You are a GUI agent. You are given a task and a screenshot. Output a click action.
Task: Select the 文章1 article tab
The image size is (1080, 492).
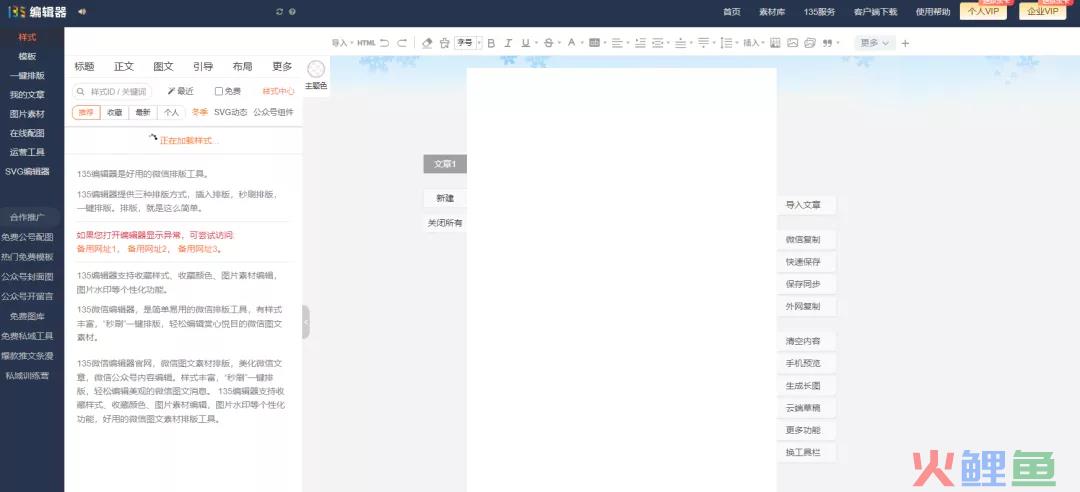pos(445,164)
